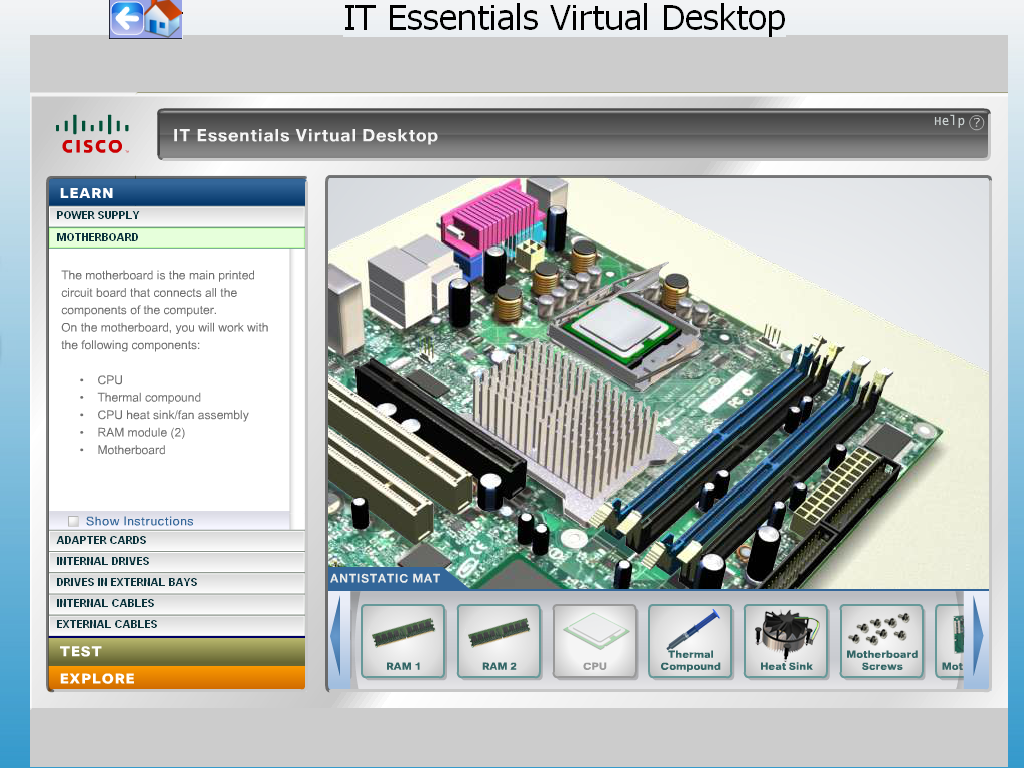1024x768 pixels.
Task: Expand the External Cables section
Action: 176,624
